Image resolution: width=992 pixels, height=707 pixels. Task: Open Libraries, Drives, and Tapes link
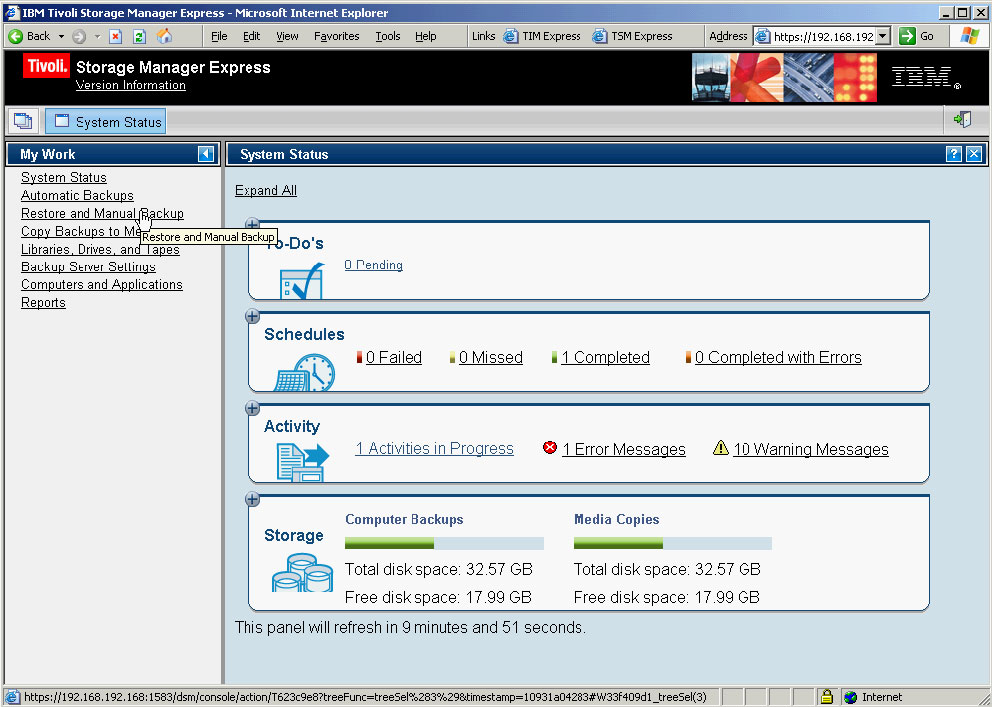pyautogui.click(x=100, y=249)
